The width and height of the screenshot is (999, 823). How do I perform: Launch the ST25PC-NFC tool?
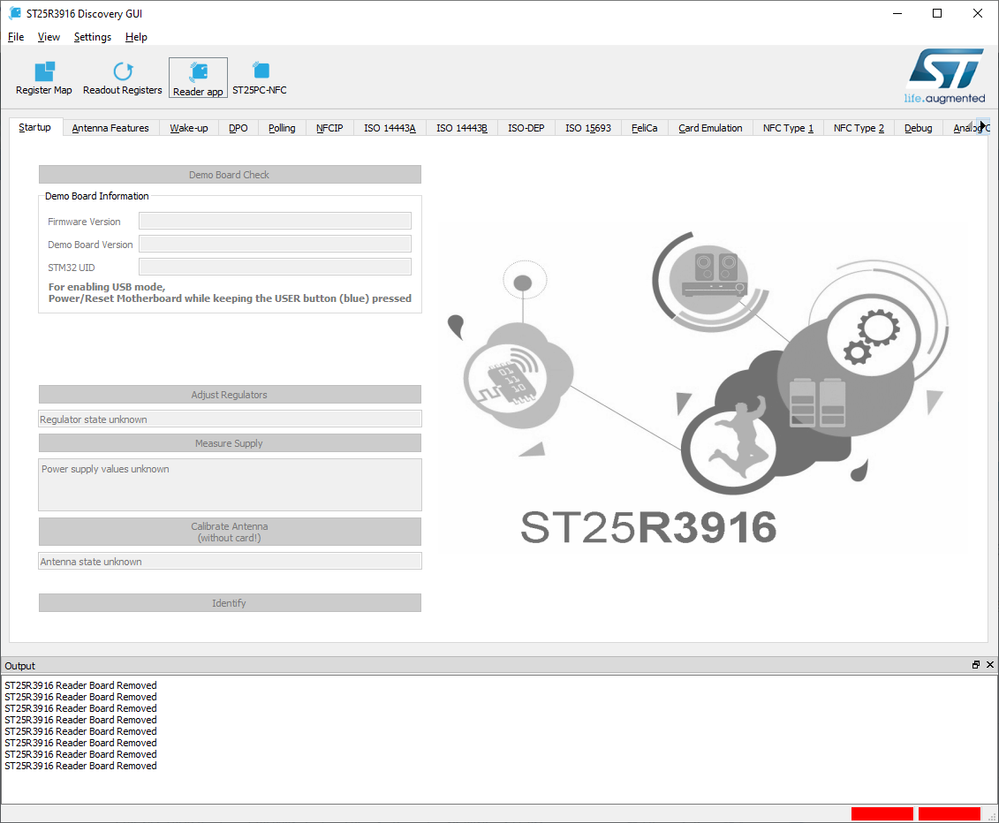pyautogui.click(x=259, y=78)
